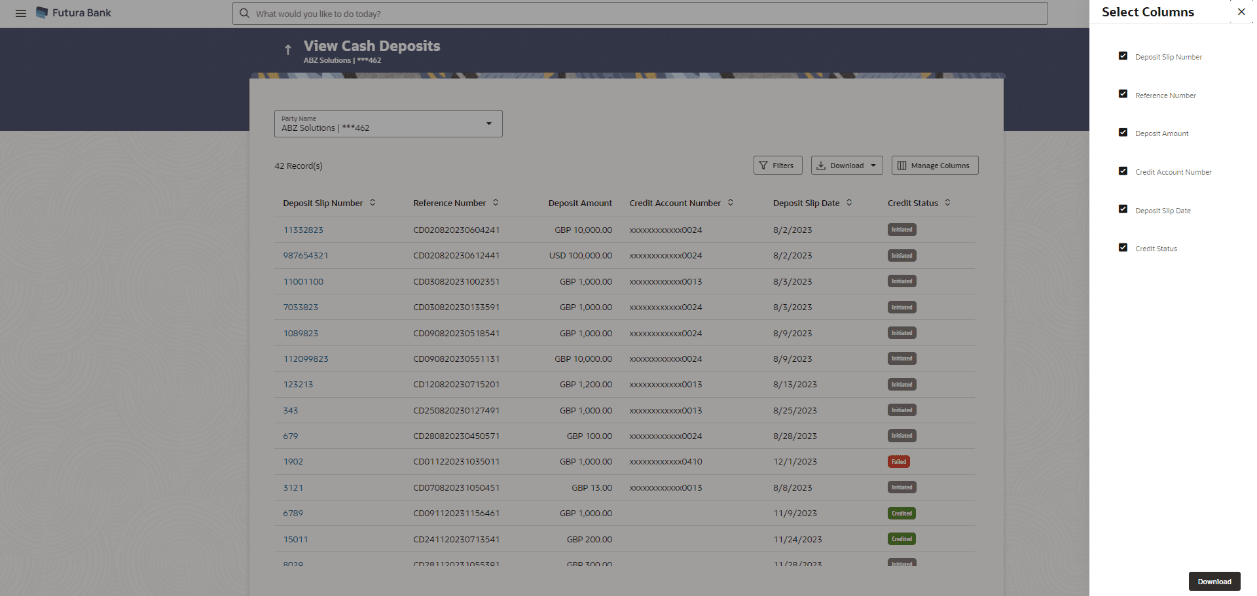Open the Party Name dropdown

coord(489,123)
